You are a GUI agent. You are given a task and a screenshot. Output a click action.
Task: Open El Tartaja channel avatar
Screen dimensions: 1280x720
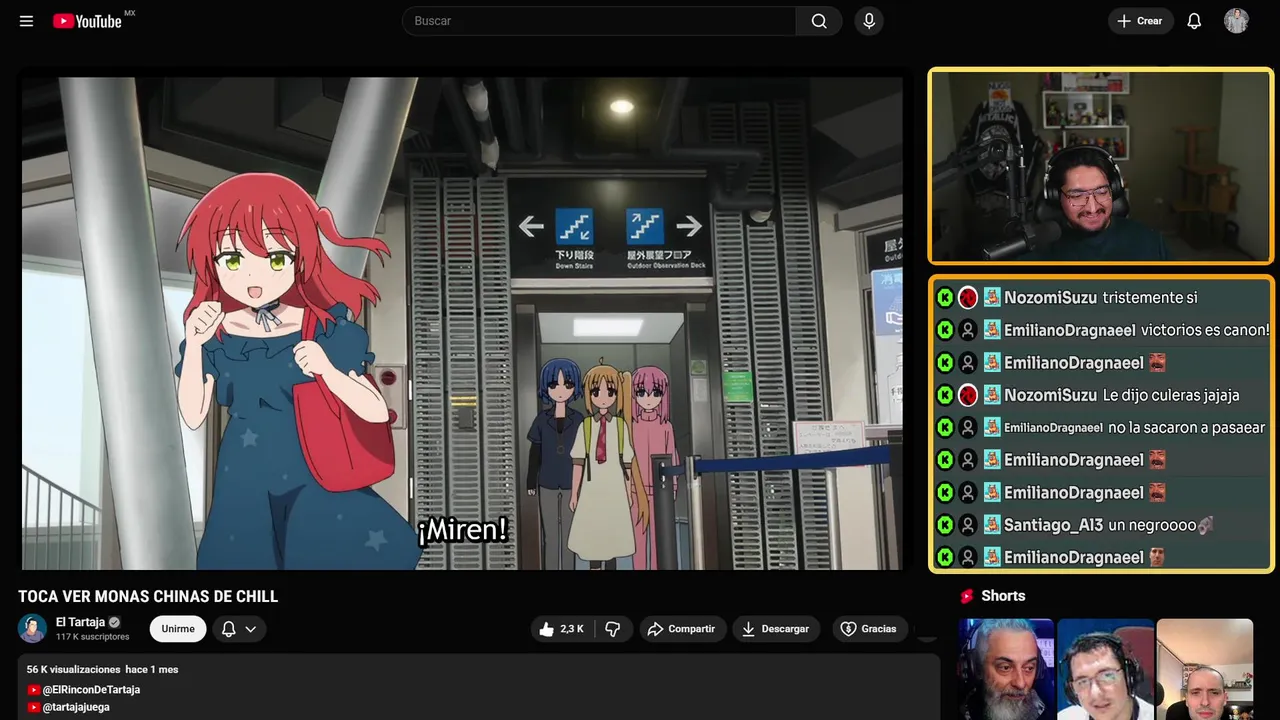[32, 628]
